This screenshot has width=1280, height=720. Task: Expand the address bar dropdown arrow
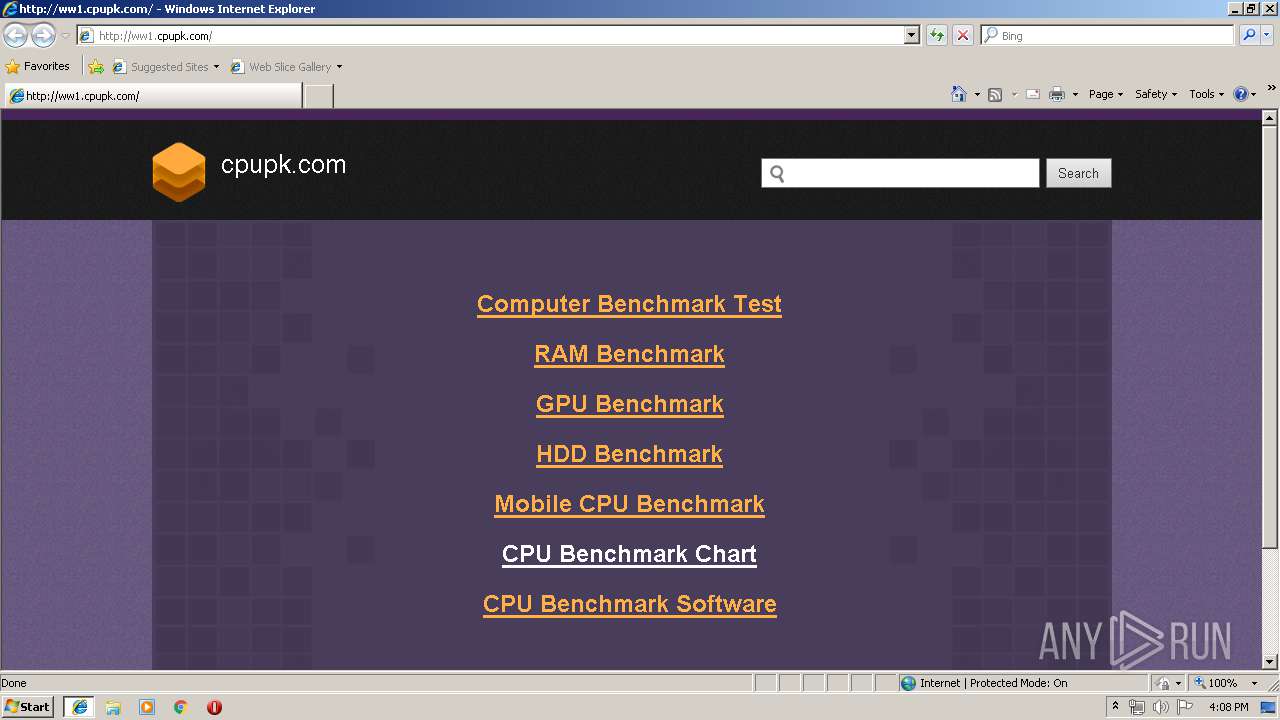(911, 36)
